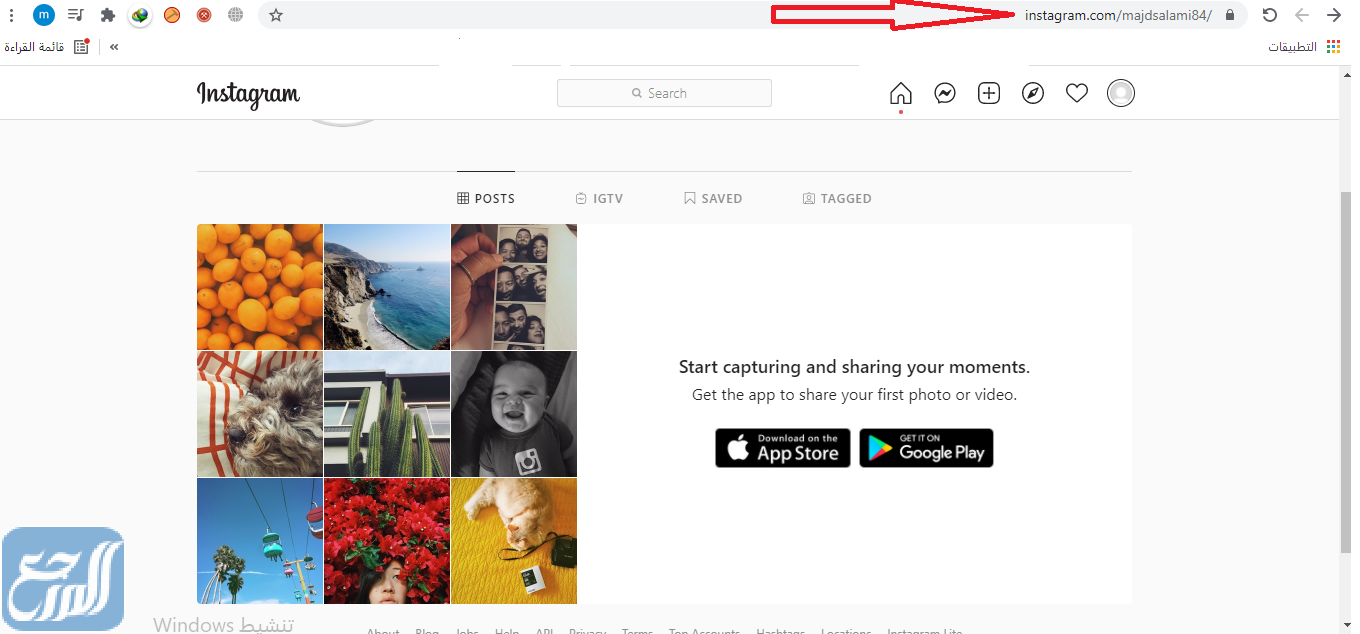Switch to the IGTV tab
1360x634 pixels.
(x=599, y=198)
